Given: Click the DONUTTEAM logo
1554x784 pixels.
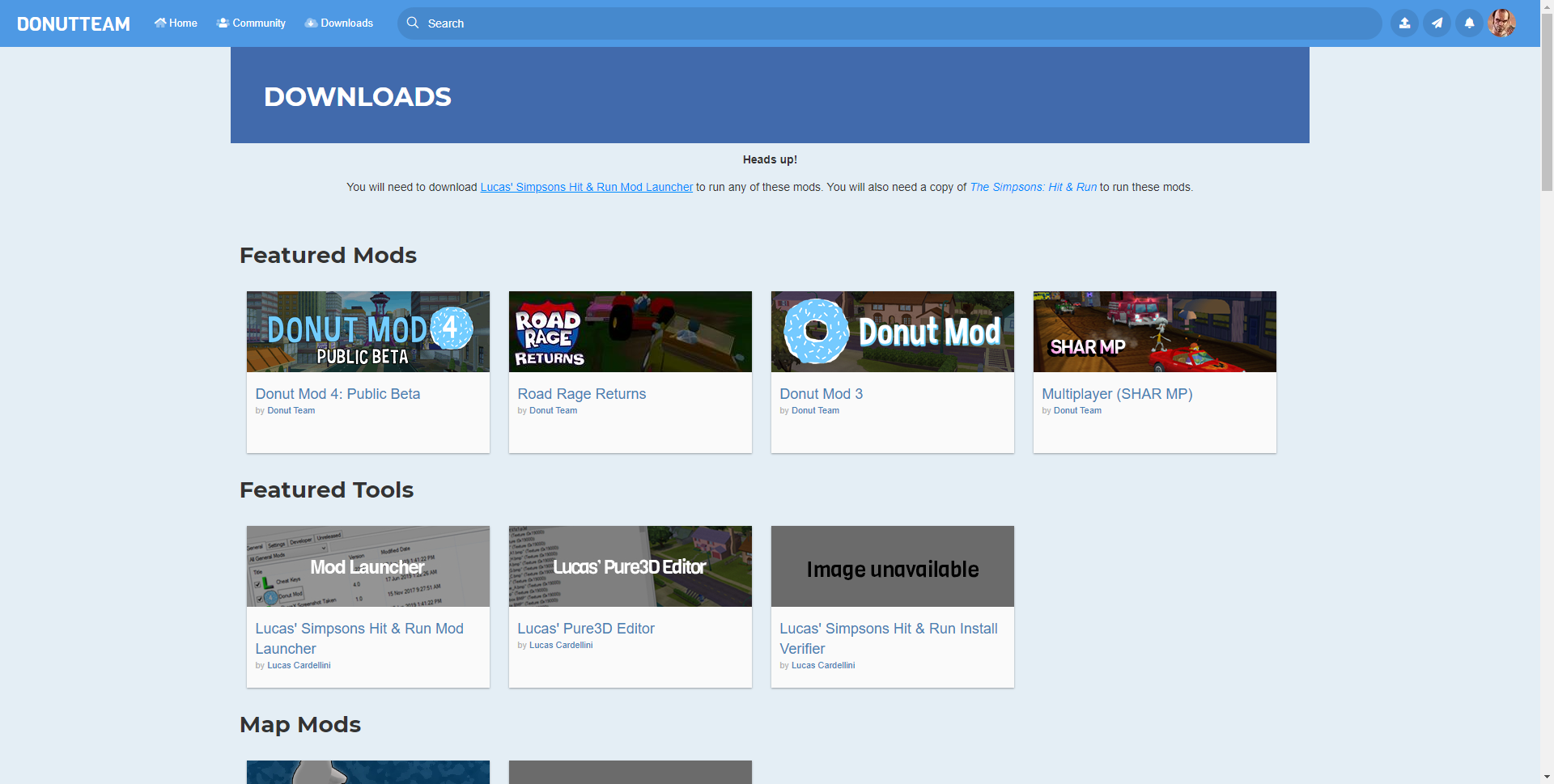Looking at the screenshot, I should click(74, 23).
